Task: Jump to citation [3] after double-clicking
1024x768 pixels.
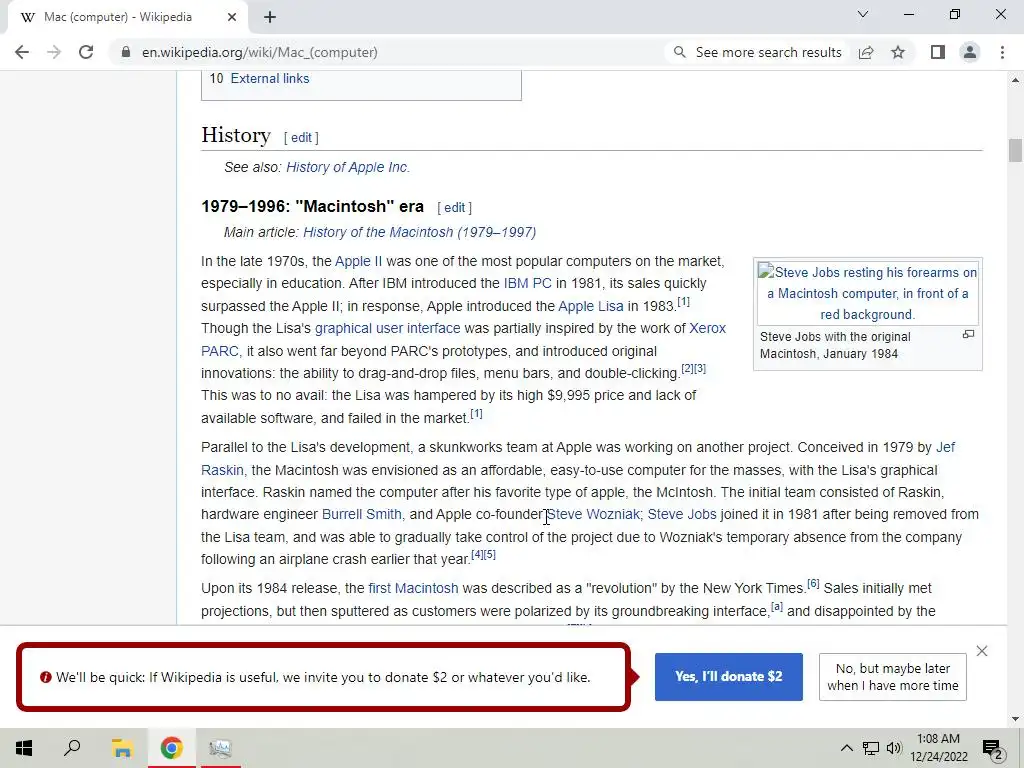Action: coord(700,368)
